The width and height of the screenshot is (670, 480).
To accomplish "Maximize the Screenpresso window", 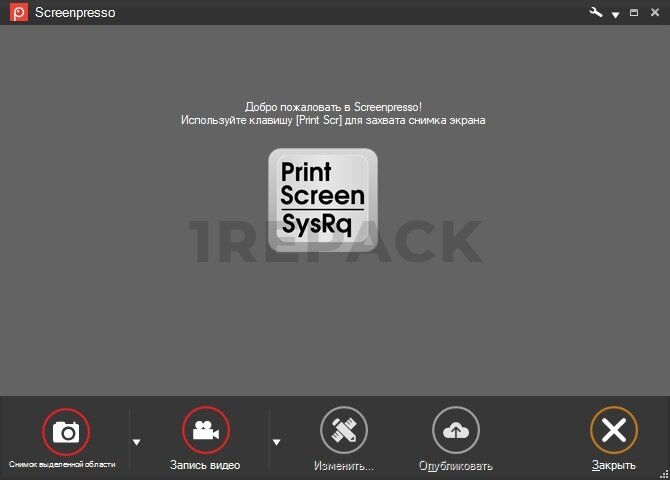I will pos(634,12).
